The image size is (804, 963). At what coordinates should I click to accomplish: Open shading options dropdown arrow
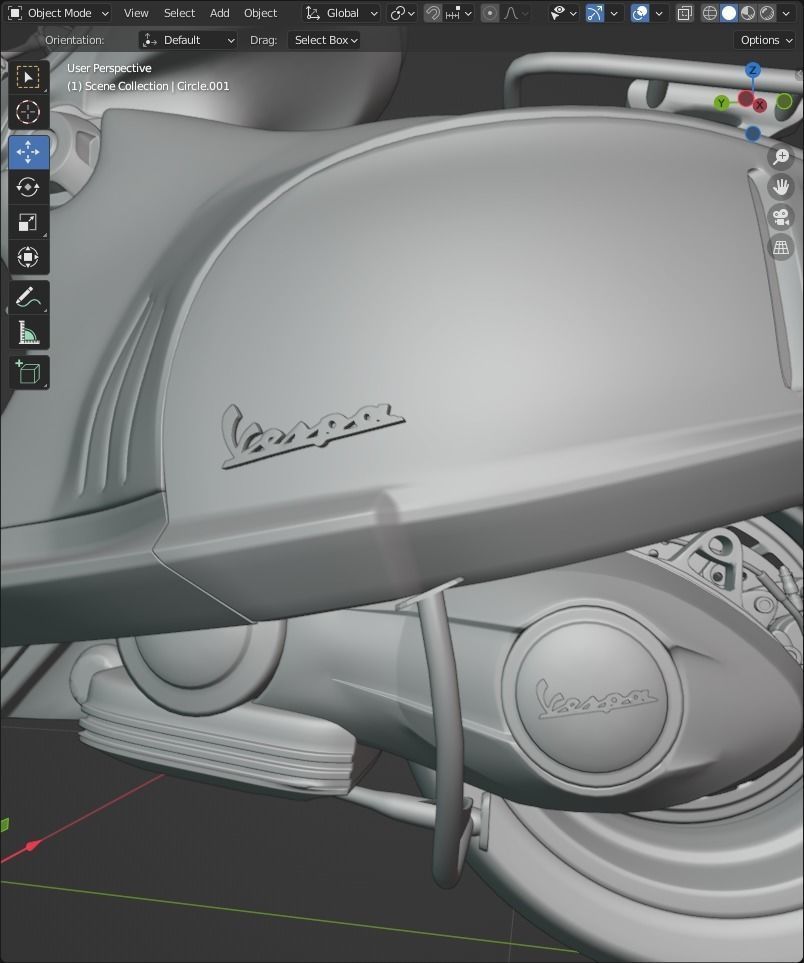[x=786, y=13]
